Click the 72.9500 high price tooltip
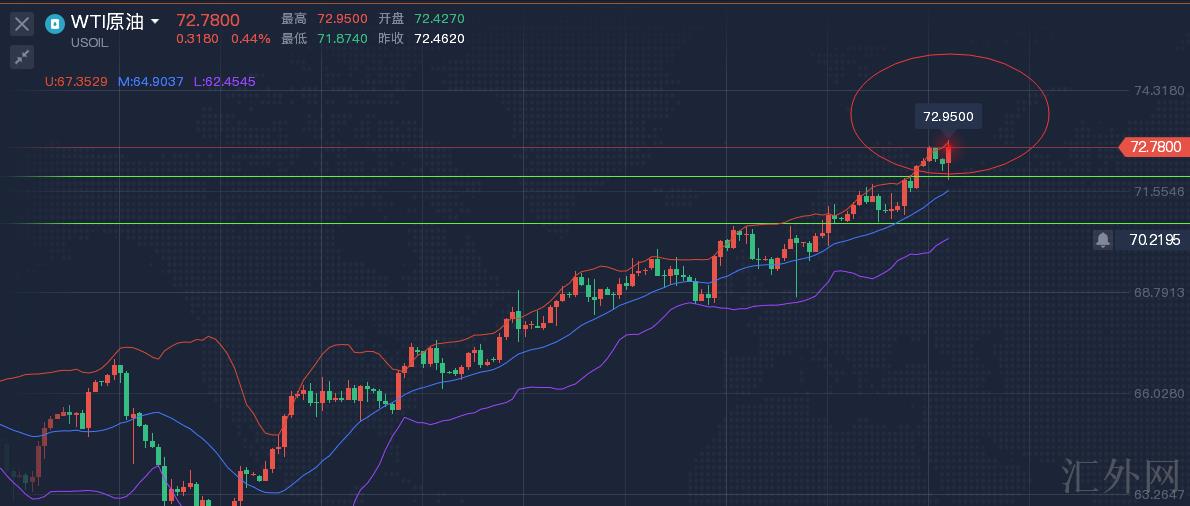Screen dimensions: 1190x506 click(x=947, y=117)
